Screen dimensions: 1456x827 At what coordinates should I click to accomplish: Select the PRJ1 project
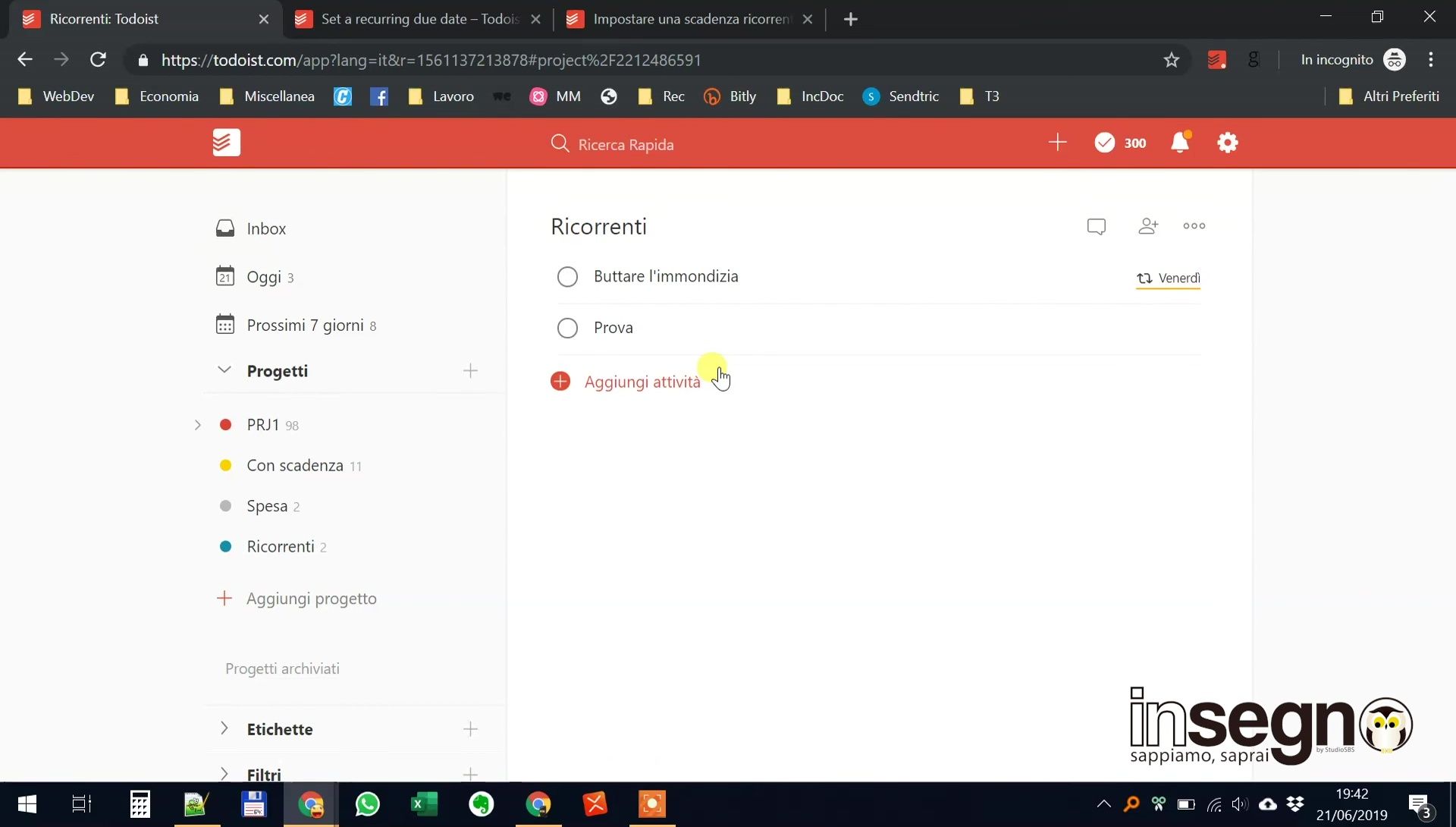pos(263,425)
